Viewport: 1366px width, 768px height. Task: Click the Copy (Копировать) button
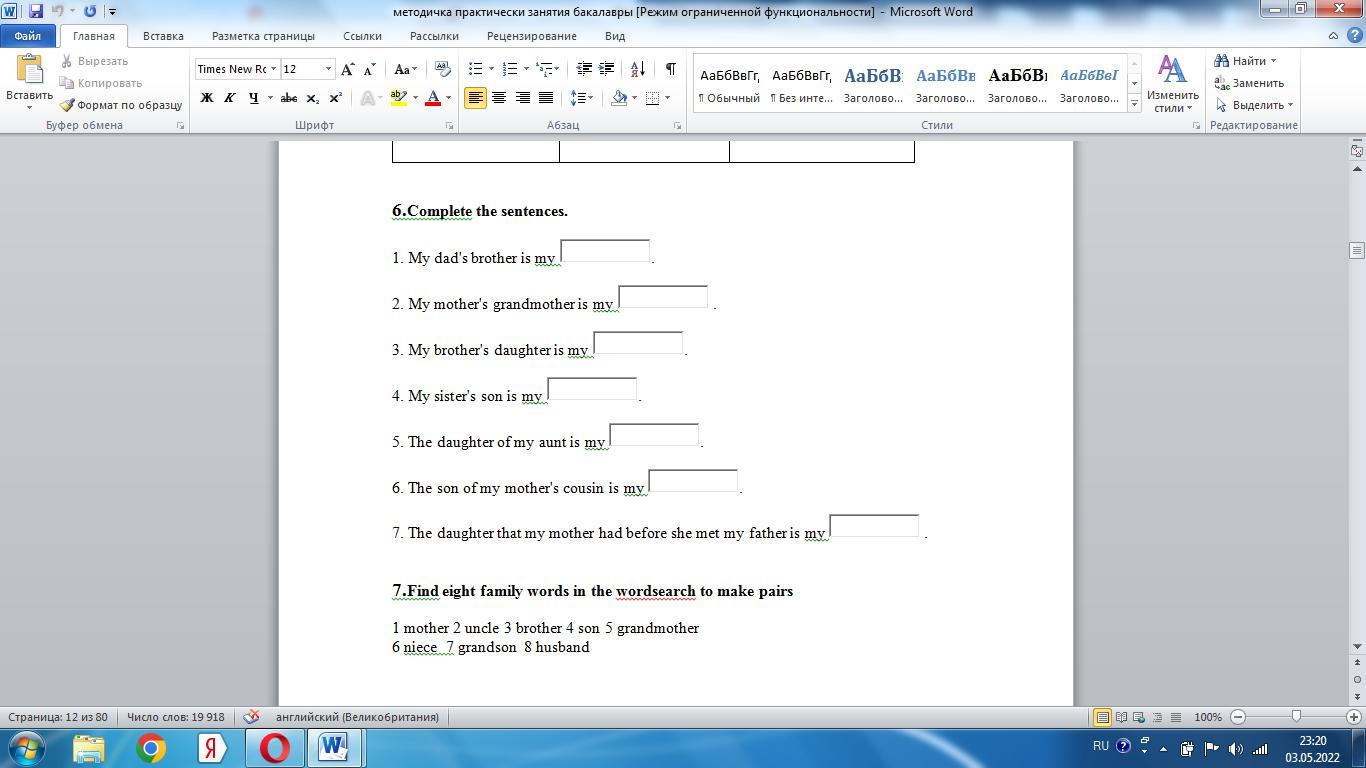[x=101, y=83]
